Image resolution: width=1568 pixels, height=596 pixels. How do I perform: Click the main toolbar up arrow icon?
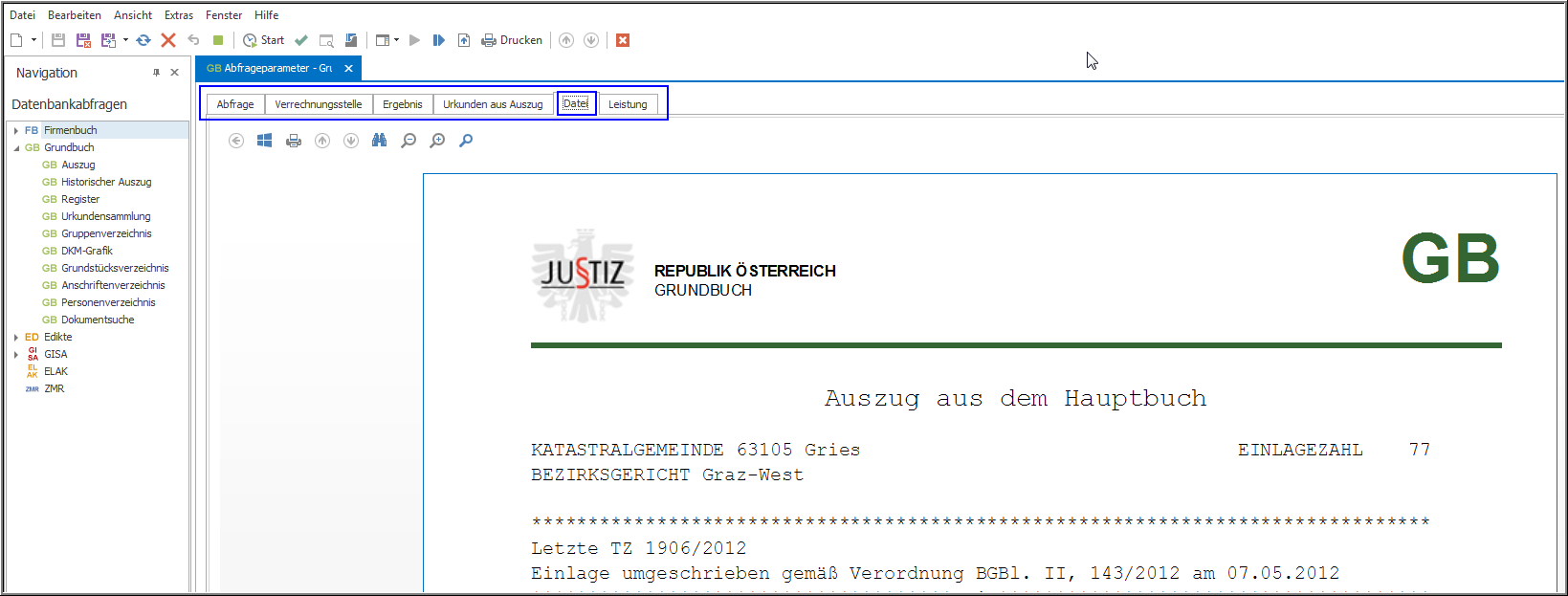point(566,40)
